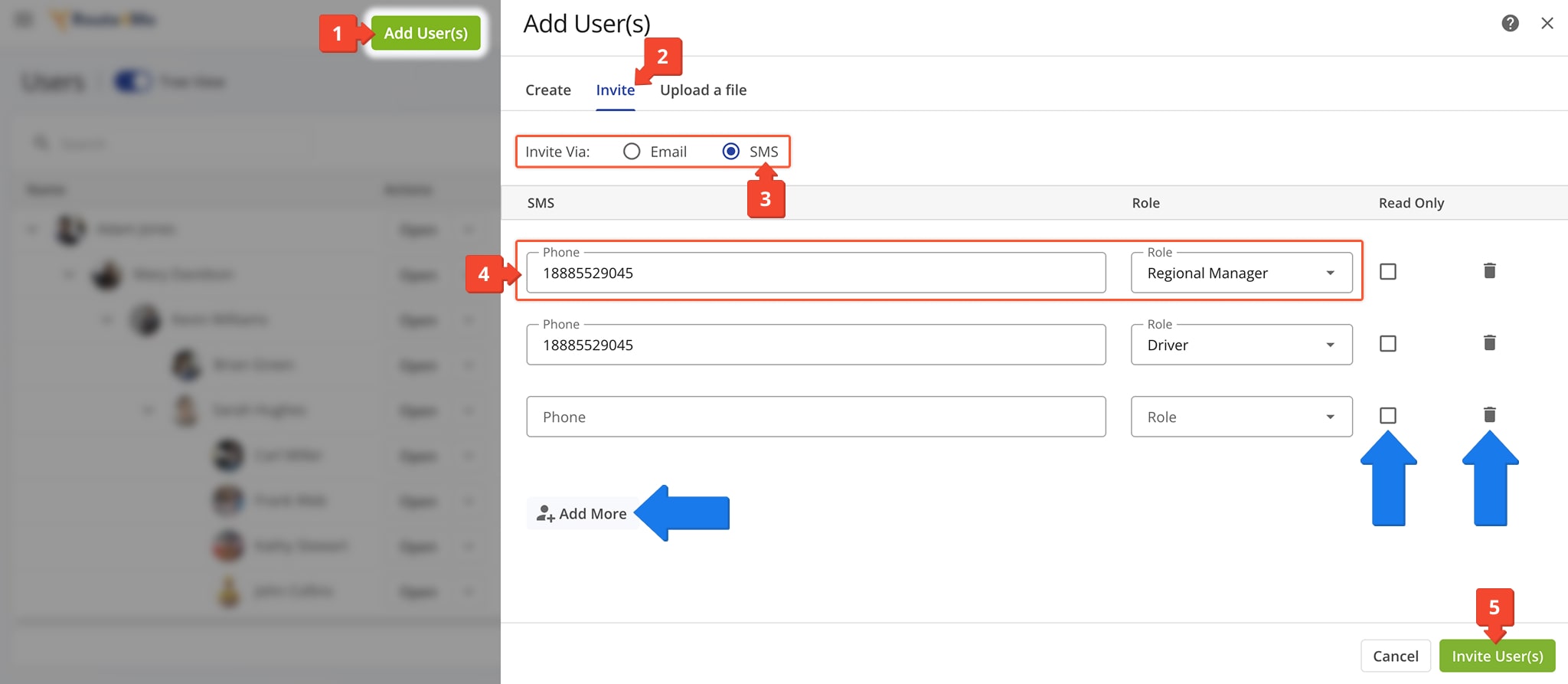
Task: Choose SMS as invite method
Action: [x=731, y=152]
